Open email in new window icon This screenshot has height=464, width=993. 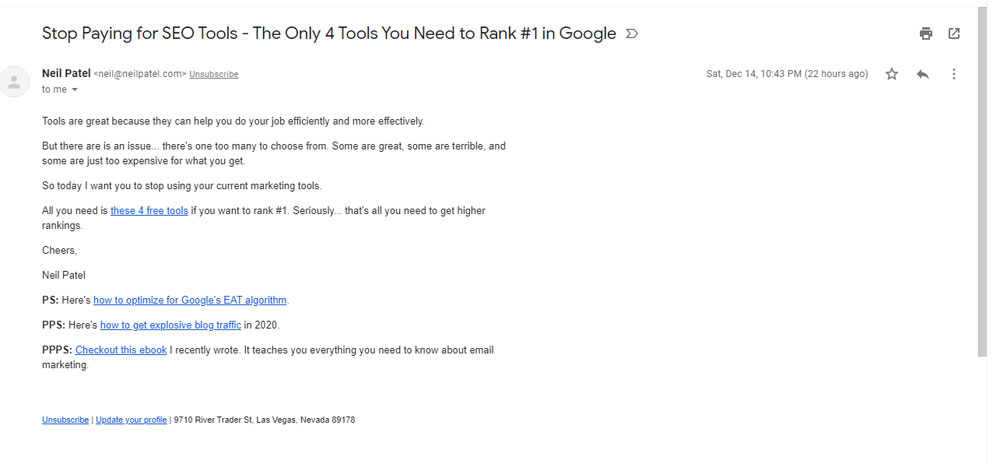[954, 34]
